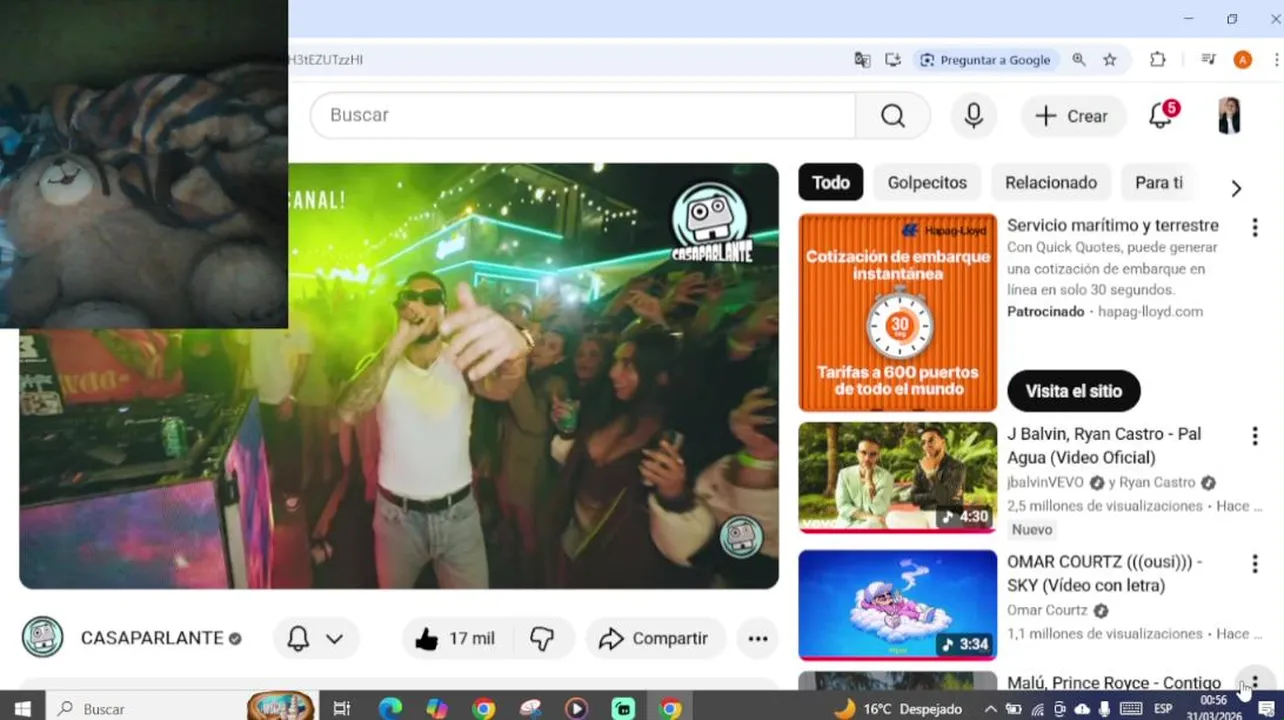Show hidden system tray icons chevron

tap(990, 708)
